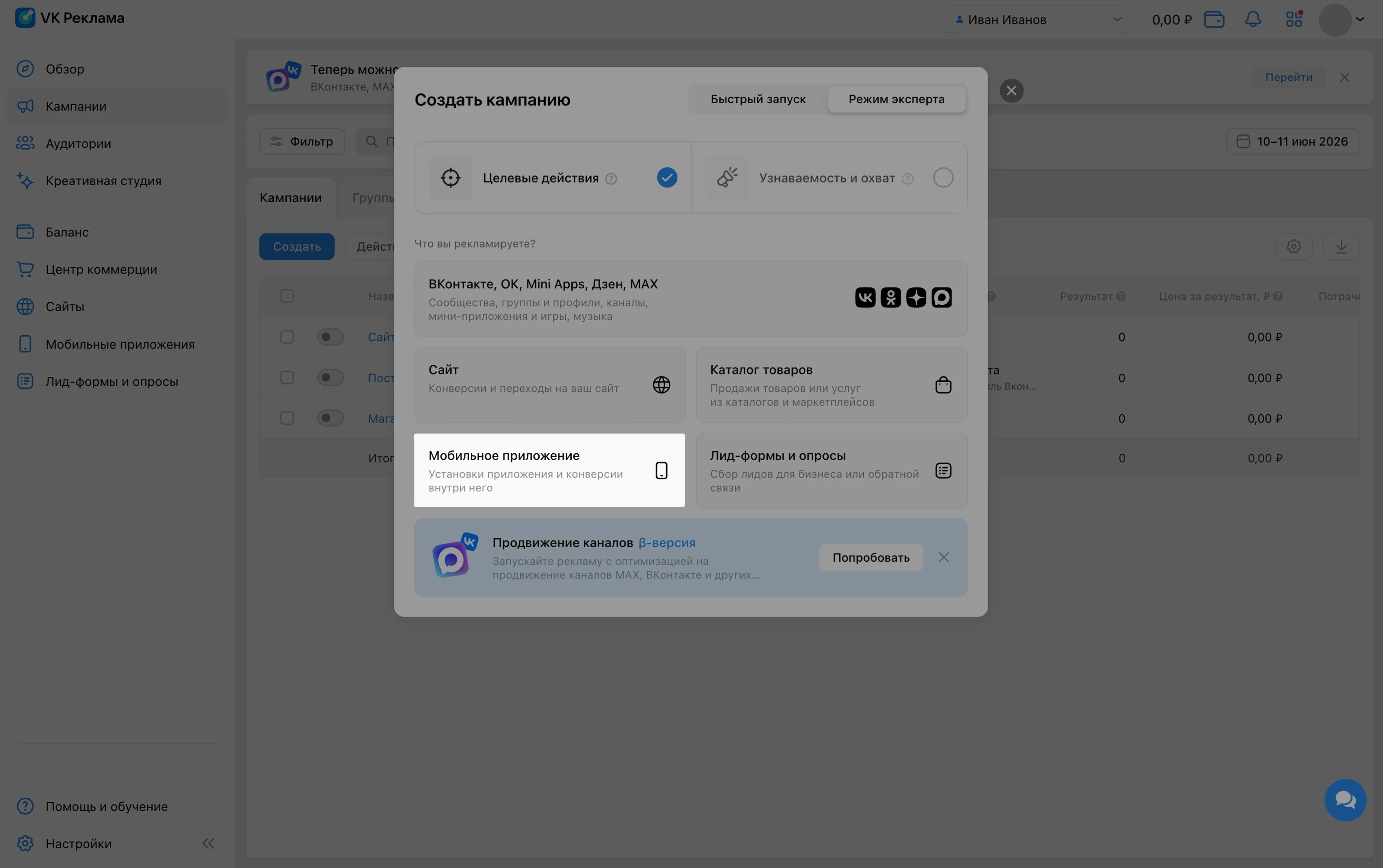Switch to the Быстрый запуск tab
This screenshot has height=868, width=1383.
[758, 99]
